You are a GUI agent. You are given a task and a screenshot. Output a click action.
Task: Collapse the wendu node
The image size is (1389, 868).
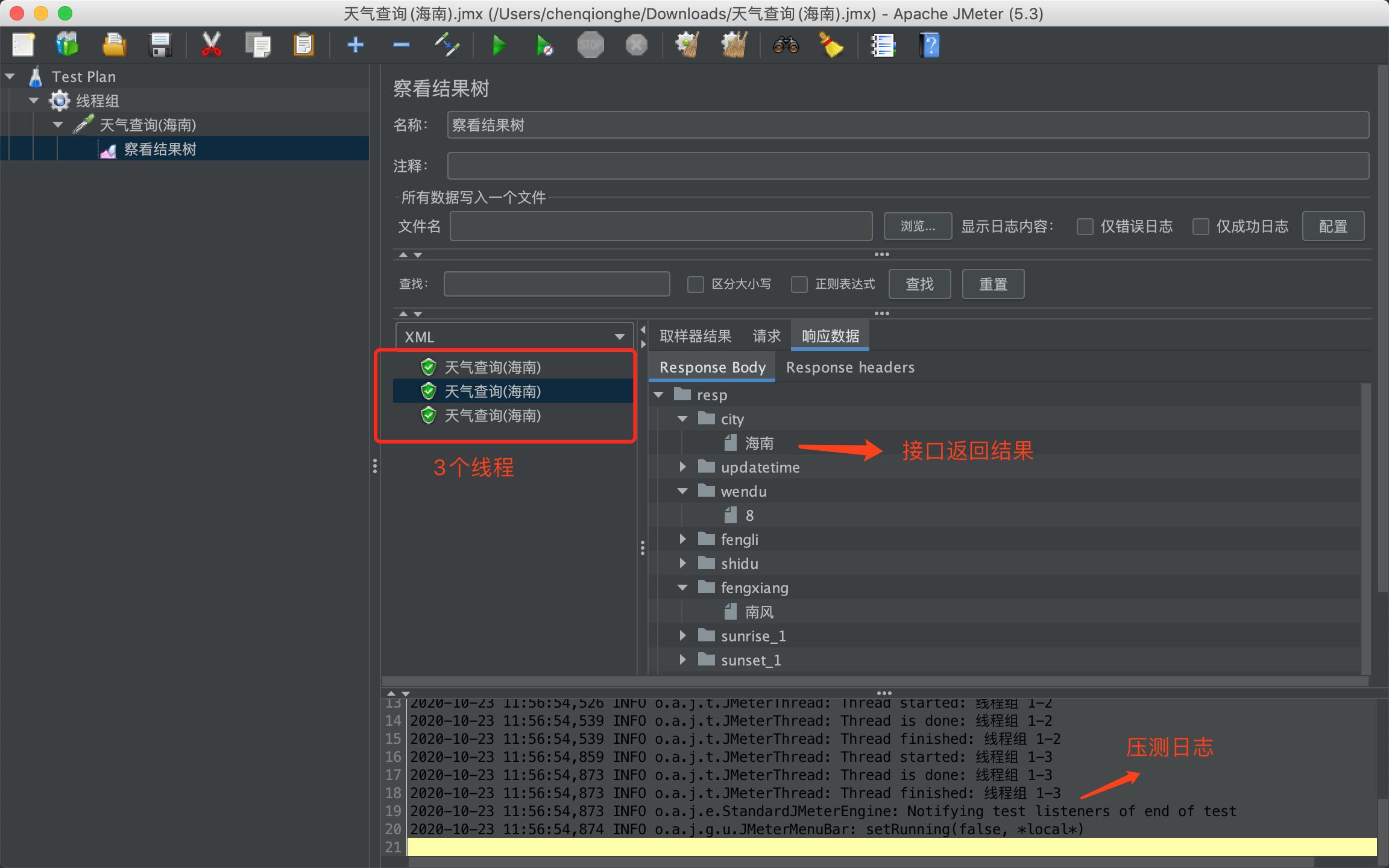pyautogui.click(x=682, y=491)
